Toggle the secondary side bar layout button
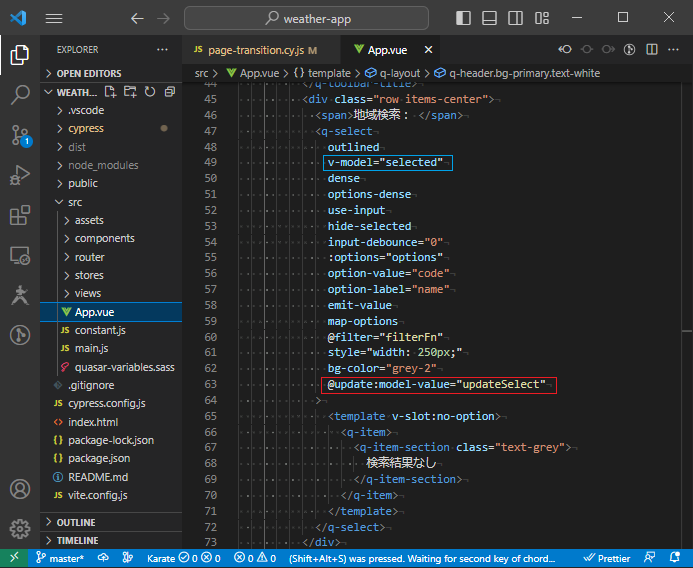The width and height of the screenshot is (693, 568). pos(515,18)
